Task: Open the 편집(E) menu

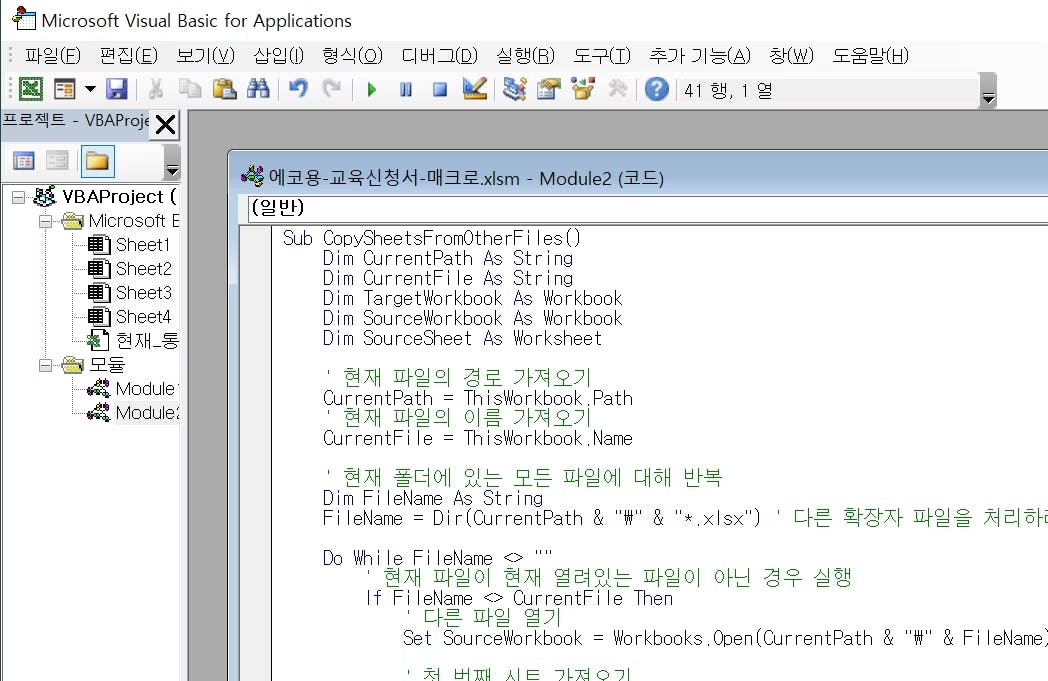Action: [x=128, y=55]
